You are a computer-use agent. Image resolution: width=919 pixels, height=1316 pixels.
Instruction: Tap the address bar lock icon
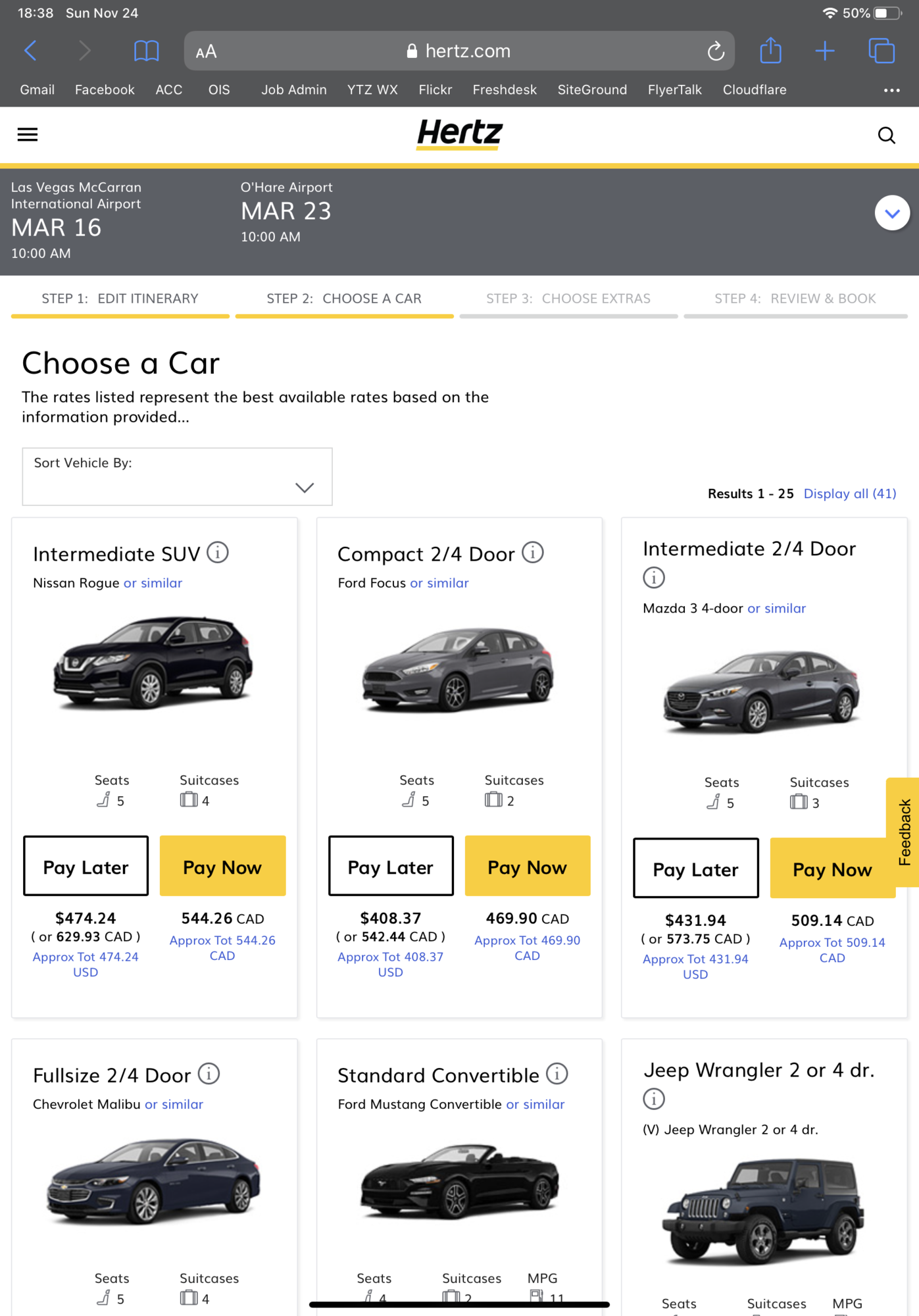412,51
